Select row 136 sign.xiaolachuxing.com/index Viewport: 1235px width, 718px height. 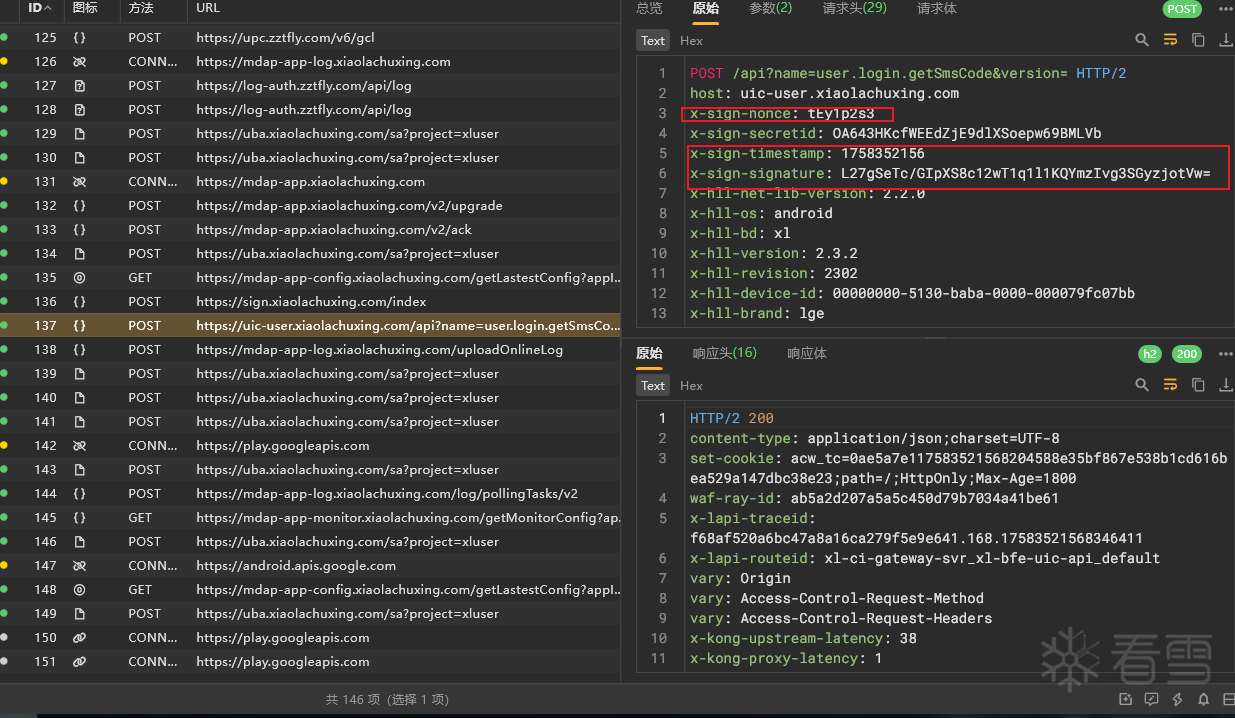click(x=310, y=301)
